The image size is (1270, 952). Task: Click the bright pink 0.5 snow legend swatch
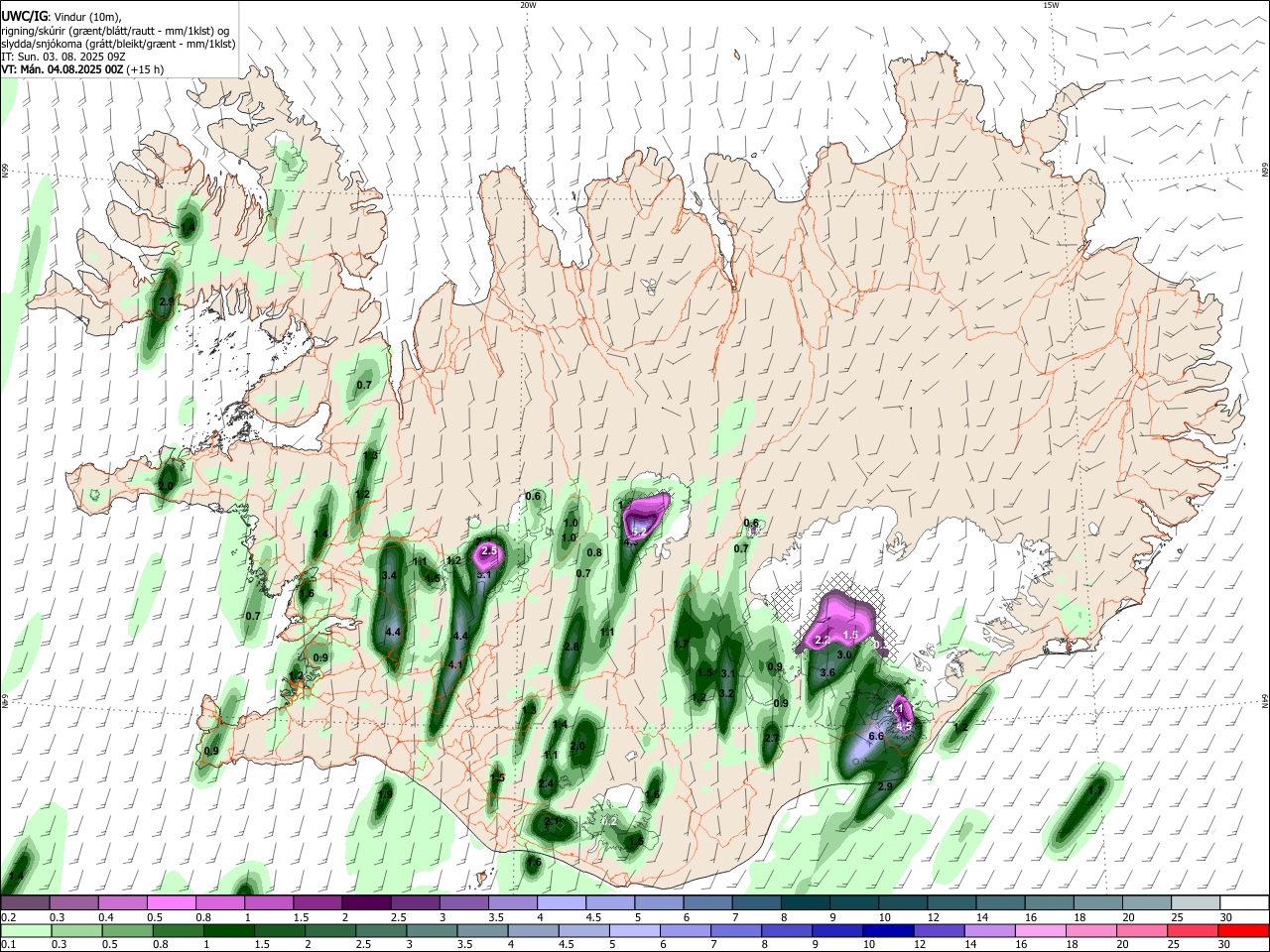tap(171, 903)
